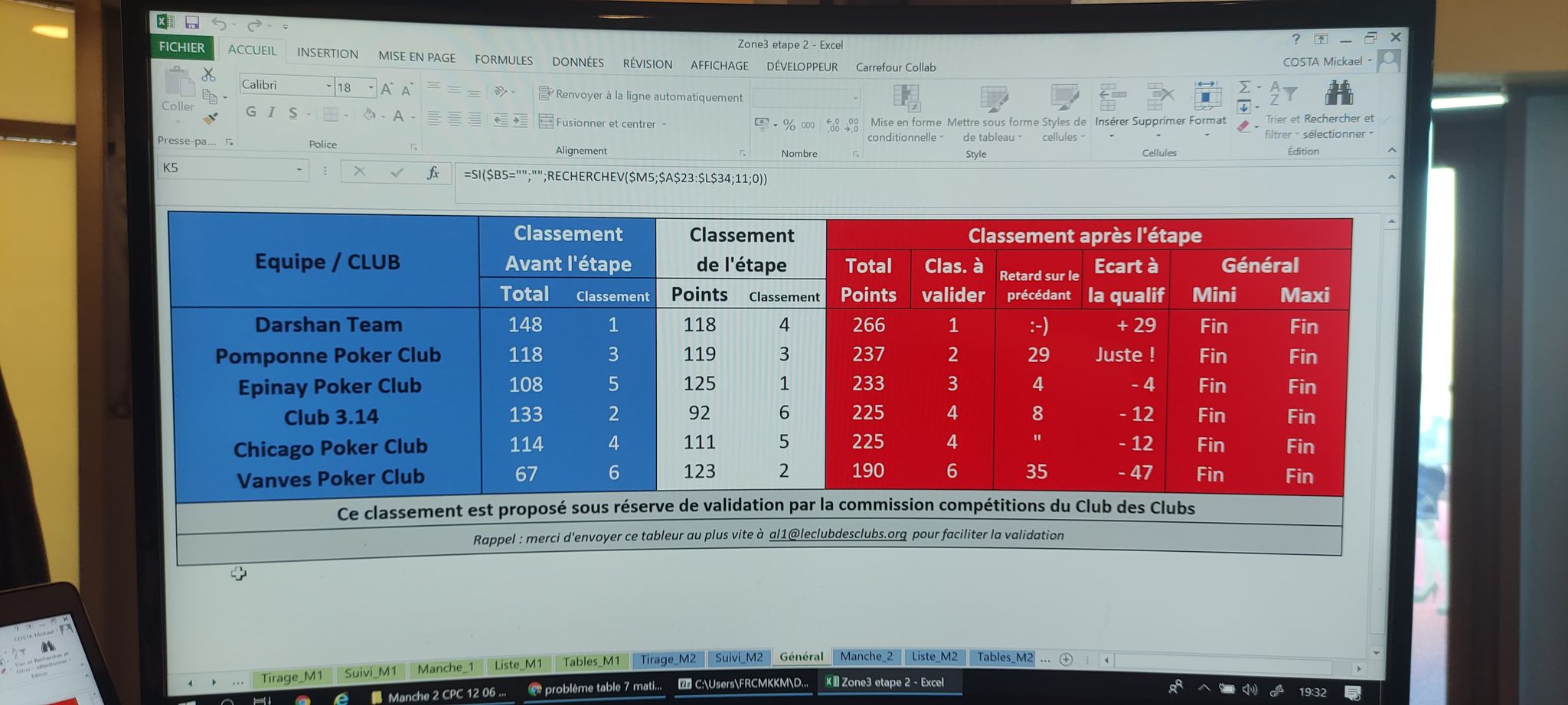Open the FORMULES ribbon tab
Screen dimensions: 1568x705
point(503,60)
